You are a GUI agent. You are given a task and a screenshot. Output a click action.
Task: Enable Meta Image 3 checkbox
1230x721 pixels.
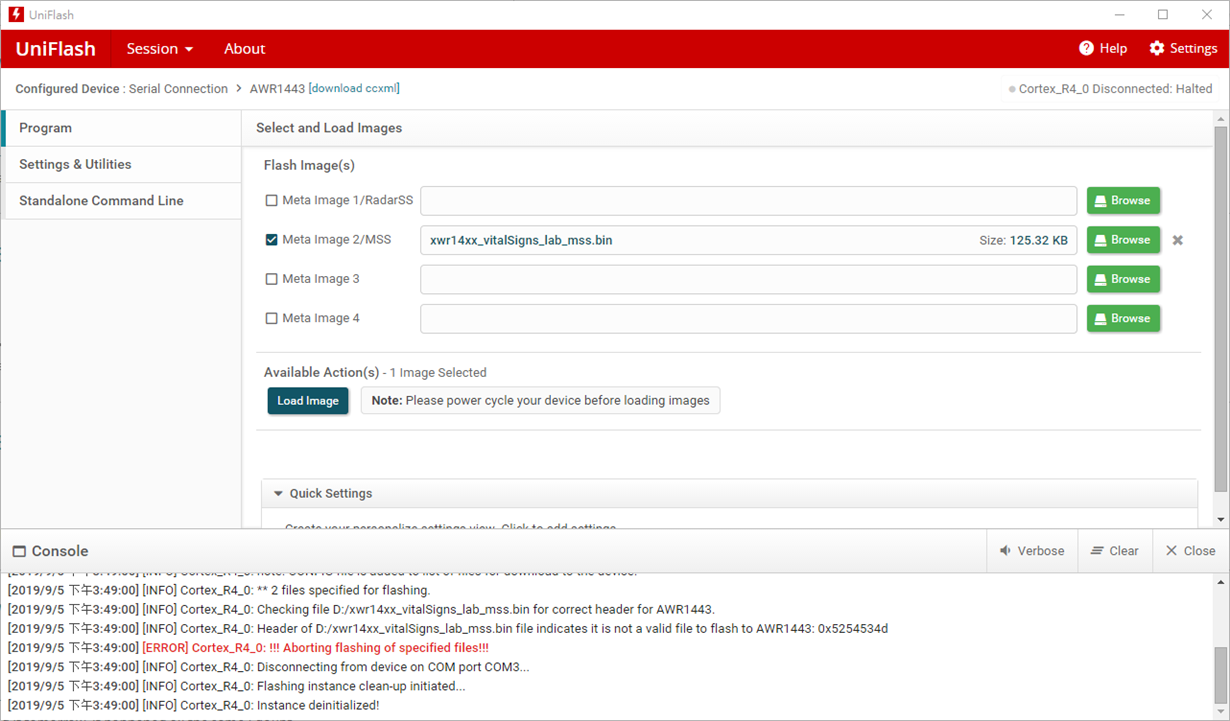click(271, 279)
